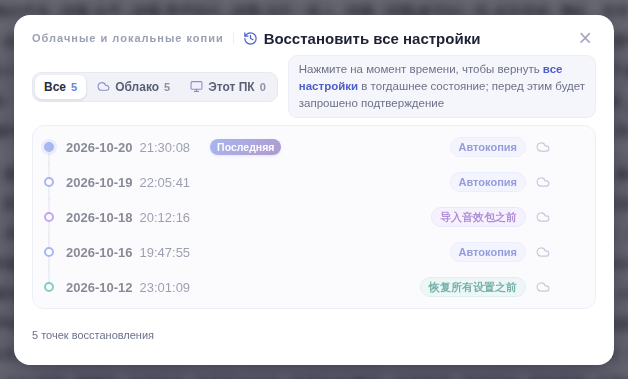Restore to 2026-10-19 22:05:41
This screenshot has width=628, height=379.
(314, 182)
